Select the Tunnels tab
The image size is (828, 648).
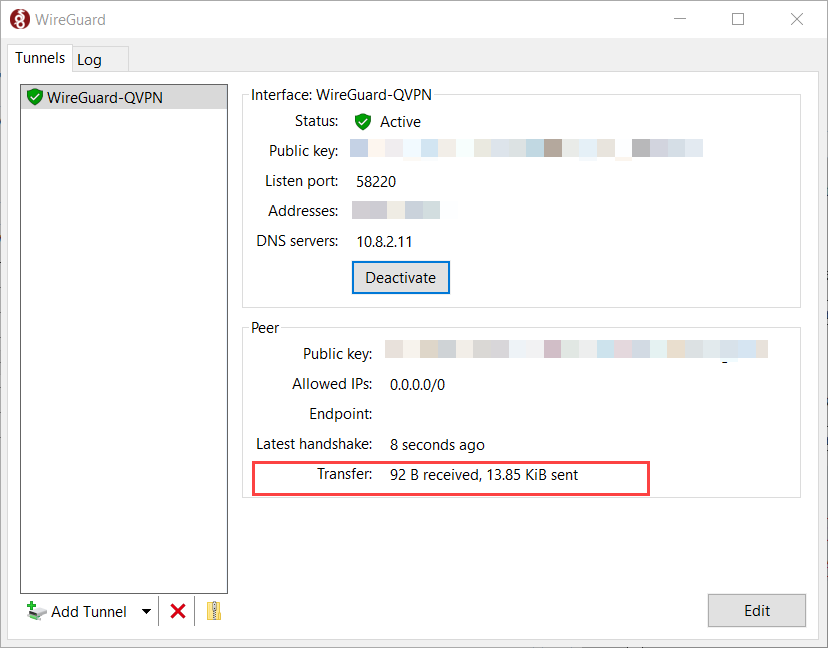(40, 58)
